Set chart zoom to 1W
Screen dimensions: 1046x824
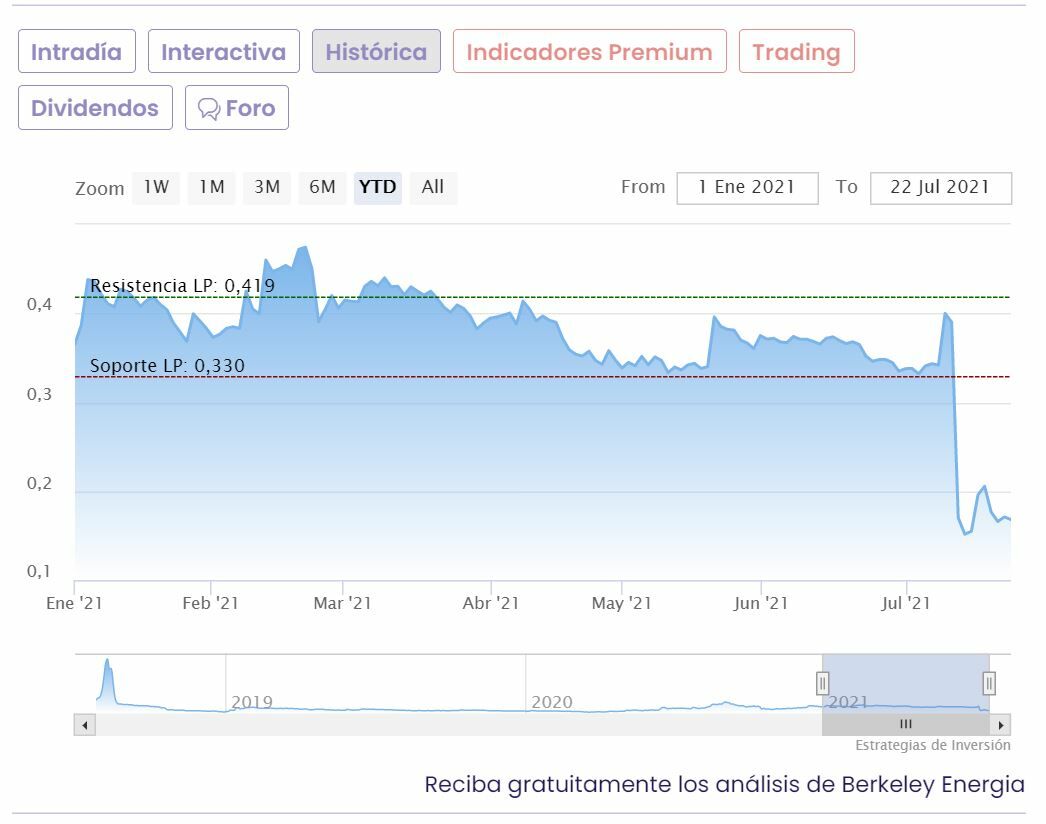tap(156, 187)
